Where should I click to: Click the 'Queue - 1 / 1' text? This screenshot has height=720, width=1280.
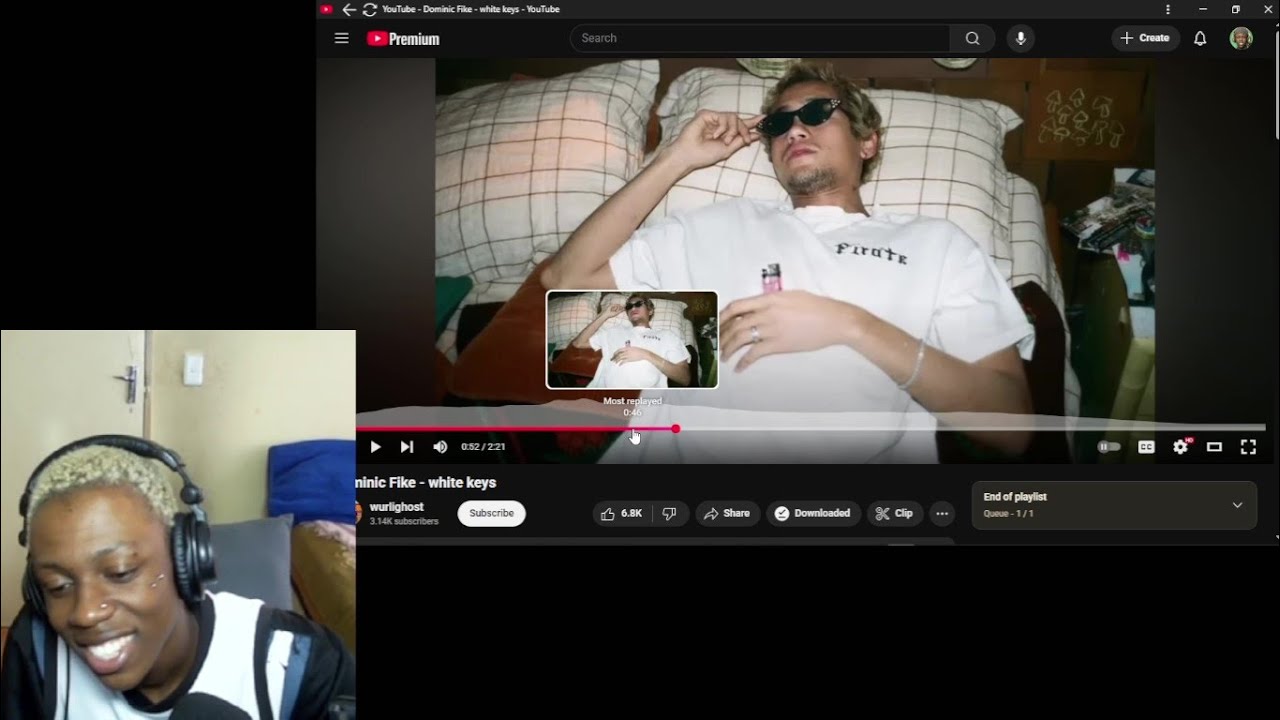click(1008, 514)
